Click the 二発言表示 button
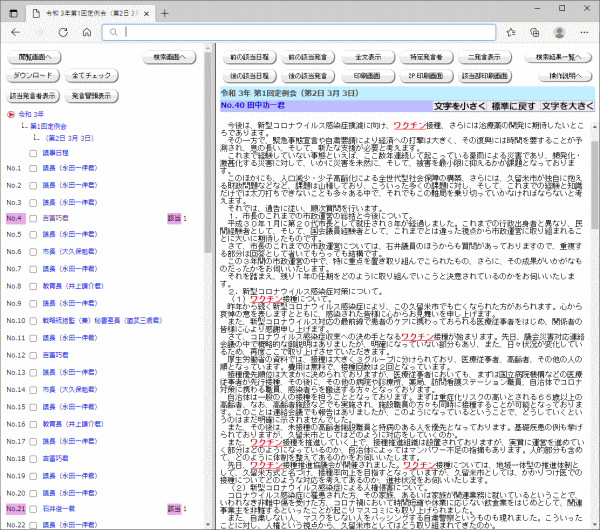 click(x=484, y=57)
